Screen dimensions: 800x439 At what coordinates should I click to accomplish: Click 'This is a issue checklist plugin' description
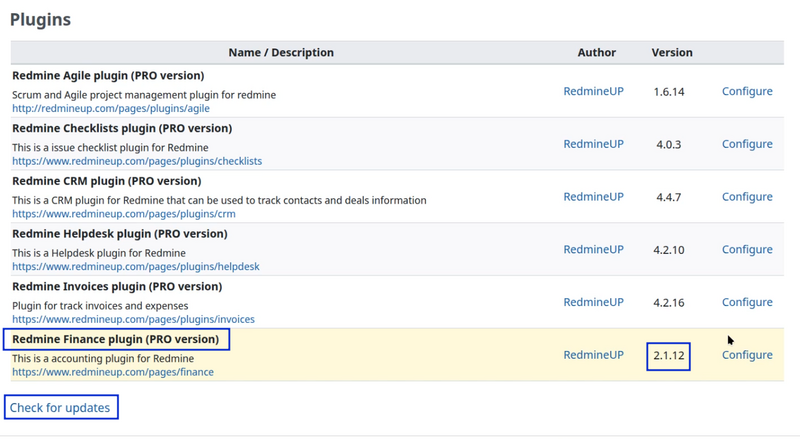[110, 148]
